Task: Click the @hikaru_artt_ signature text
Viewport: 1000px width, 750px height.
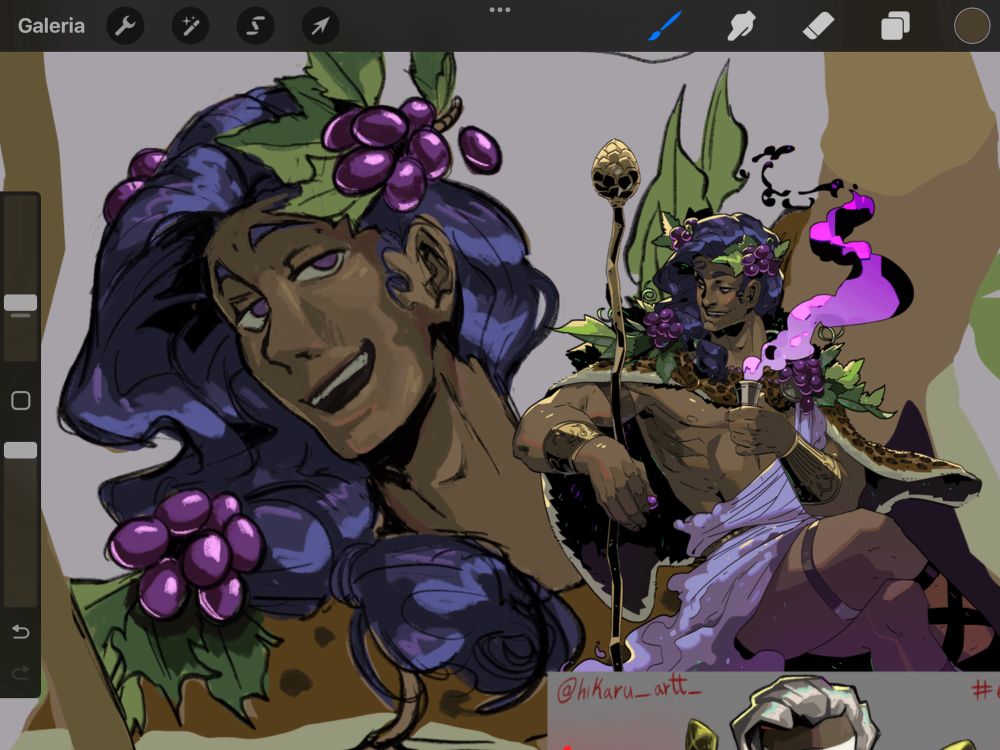Action: click(629, 689)
